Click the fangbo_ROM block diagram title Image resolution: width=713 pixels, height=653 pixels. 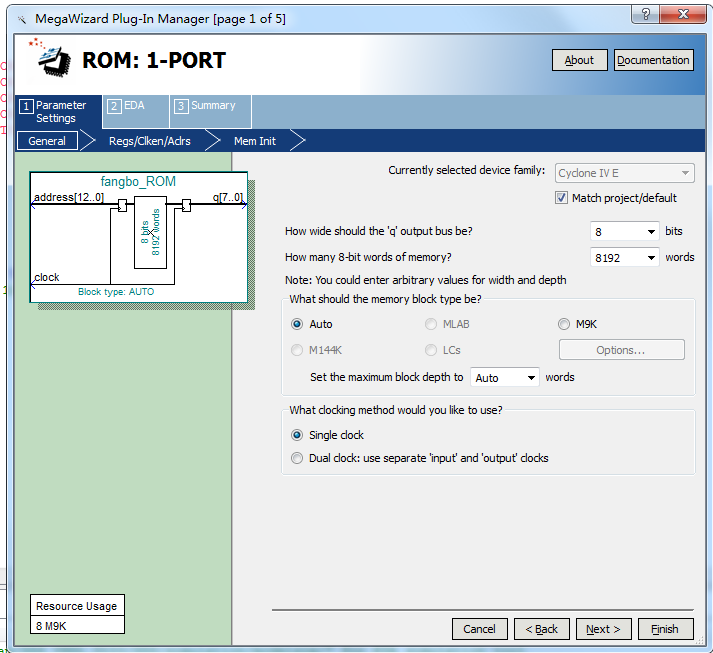click(138, 181)
